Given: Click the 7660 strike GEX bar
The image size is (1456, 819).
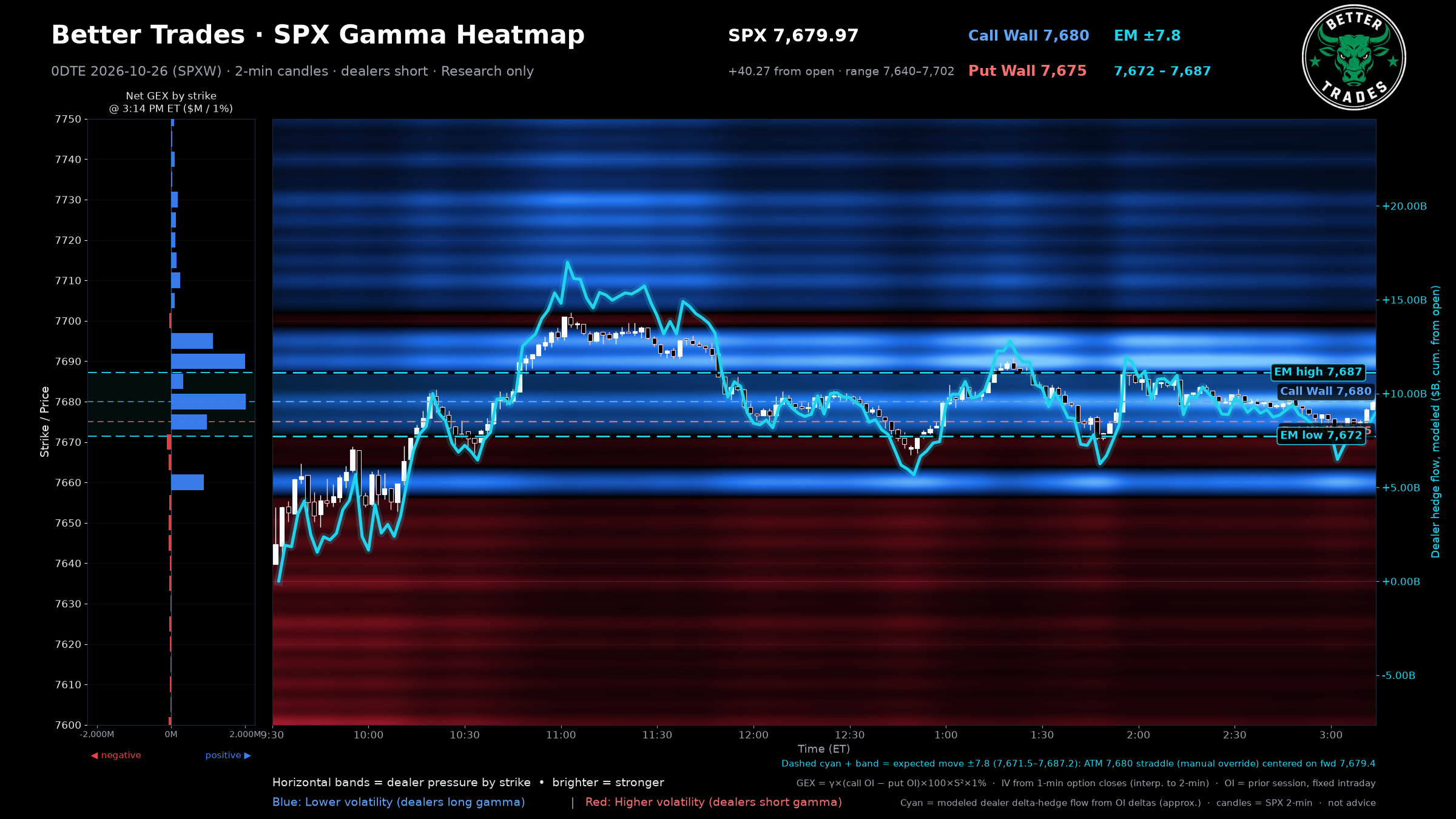Looking at the screenshot, I should [187, 482].
